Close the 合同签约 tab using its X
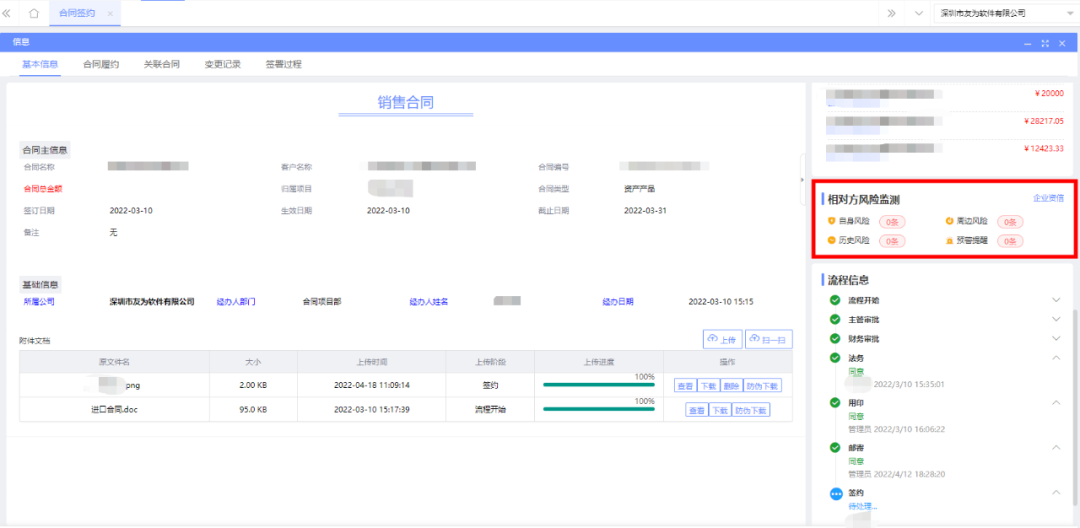 [110, 13]
